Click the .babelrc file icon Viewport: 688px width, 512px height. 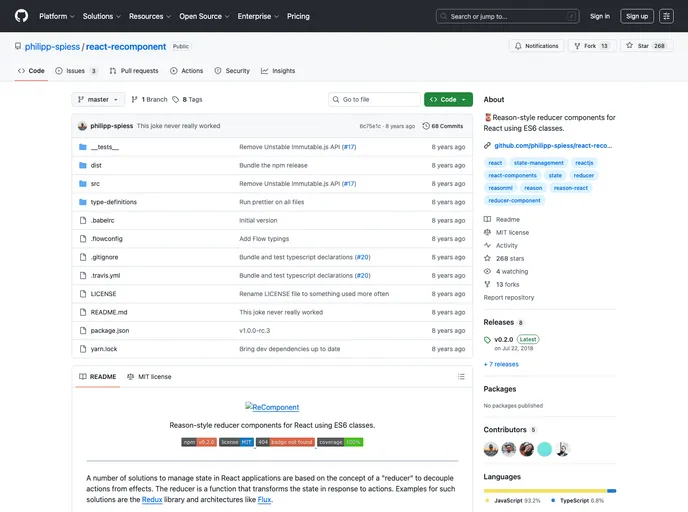(83, 220)
